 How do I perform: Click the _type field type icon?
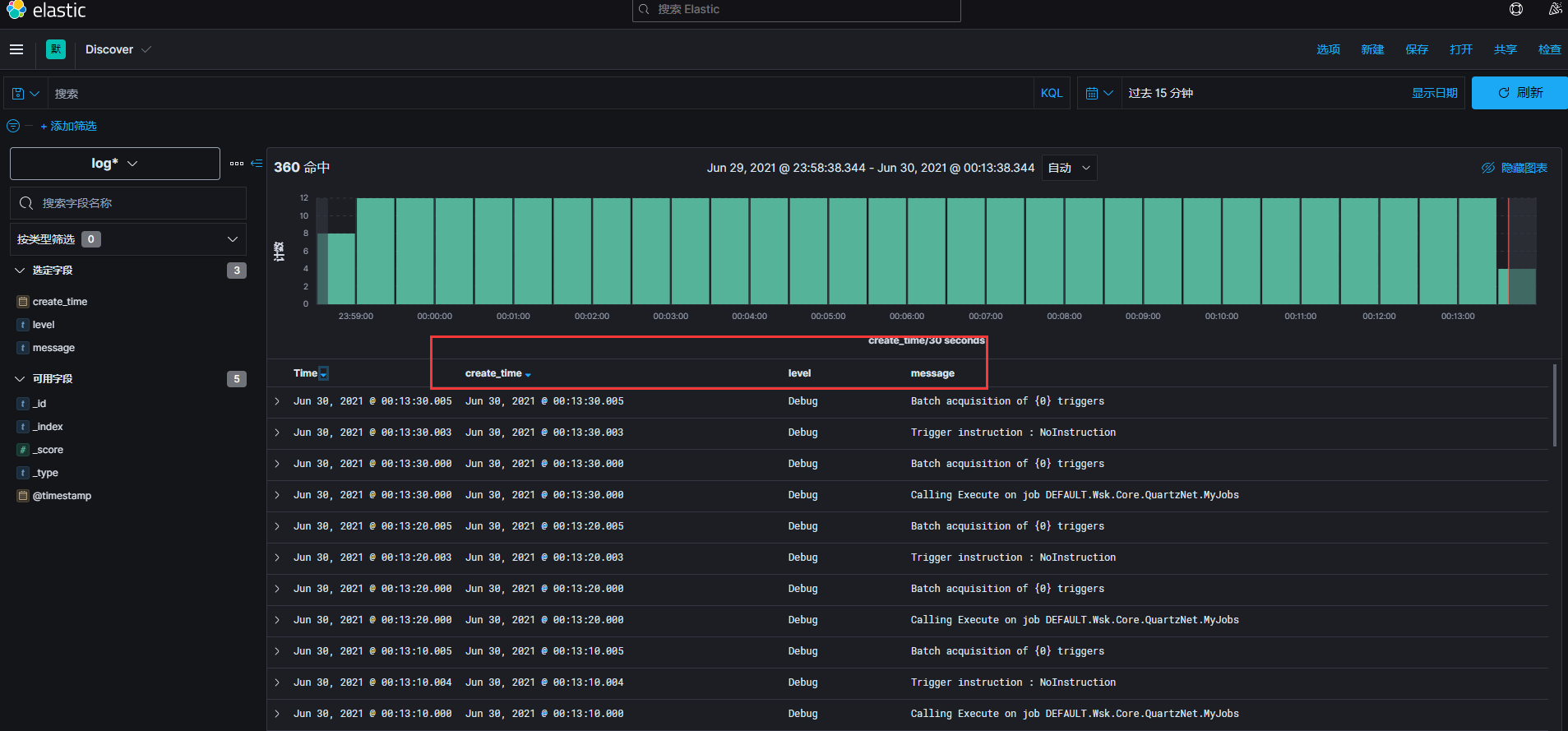coord(23,473)
